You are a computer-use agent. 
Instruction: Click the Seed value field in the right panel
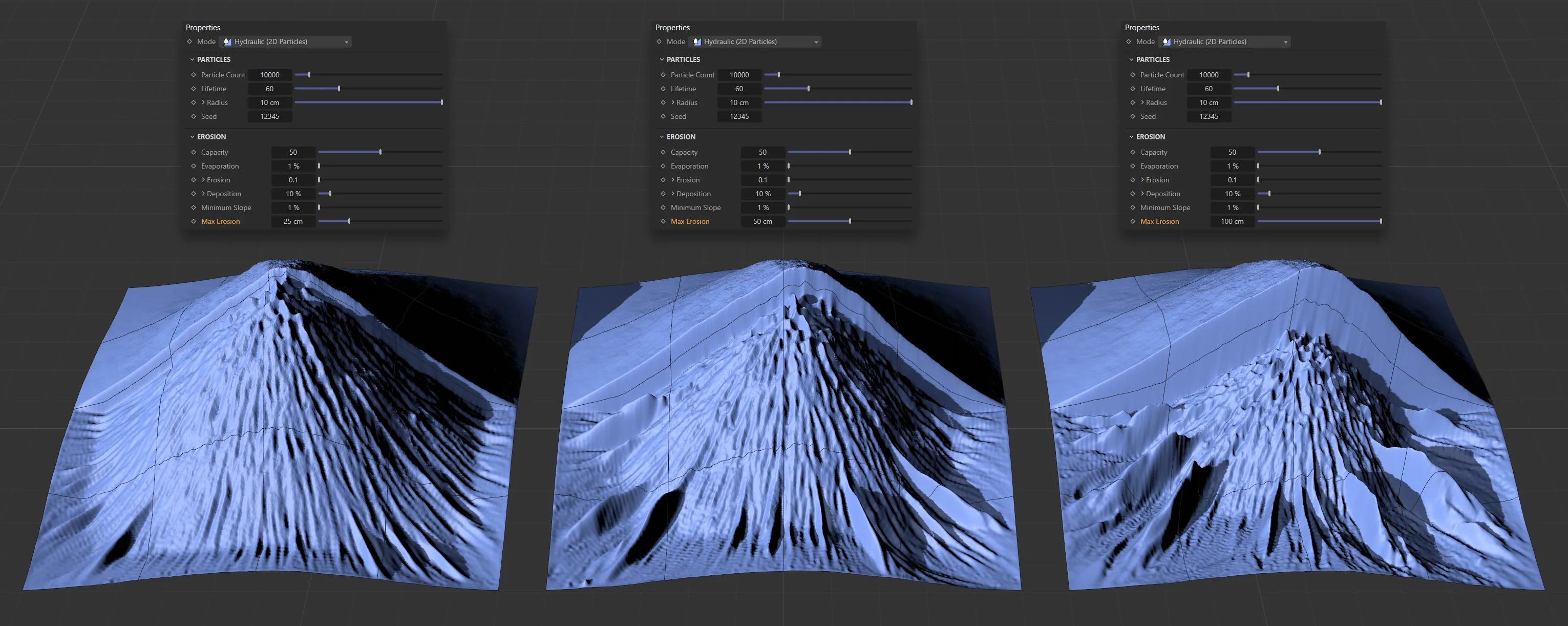pos(1209,116)
